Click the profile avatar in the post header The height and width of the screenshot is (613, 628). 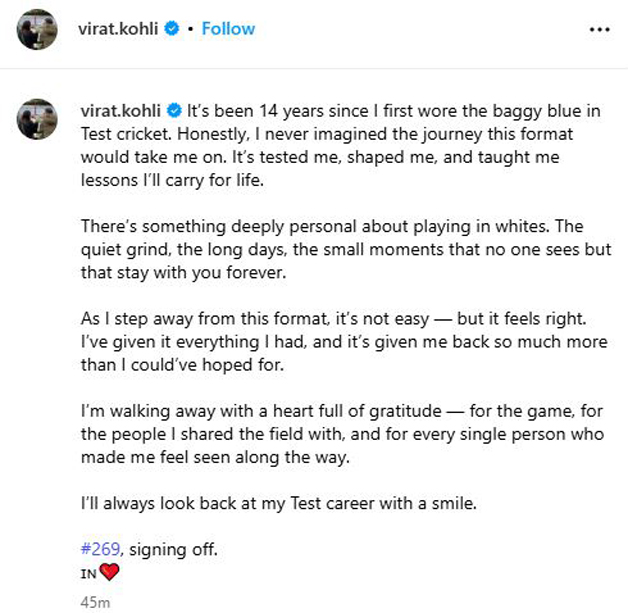tap(34, 29)
